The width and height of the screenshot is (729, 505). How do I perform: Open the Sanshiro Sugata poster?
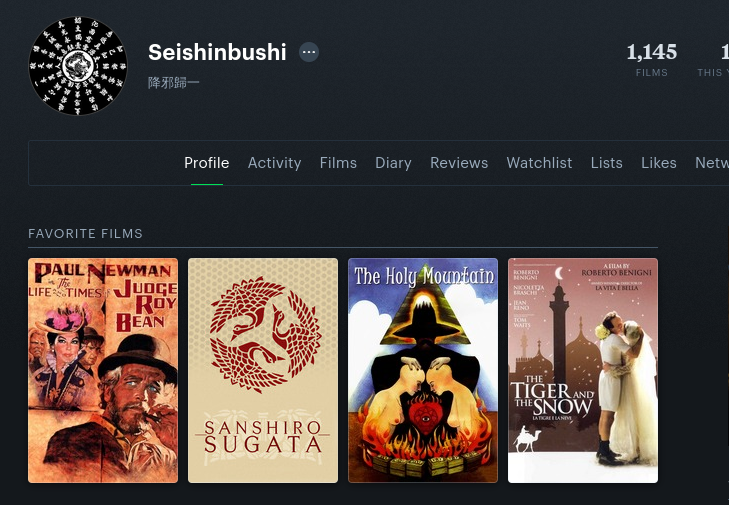(263, 370)
